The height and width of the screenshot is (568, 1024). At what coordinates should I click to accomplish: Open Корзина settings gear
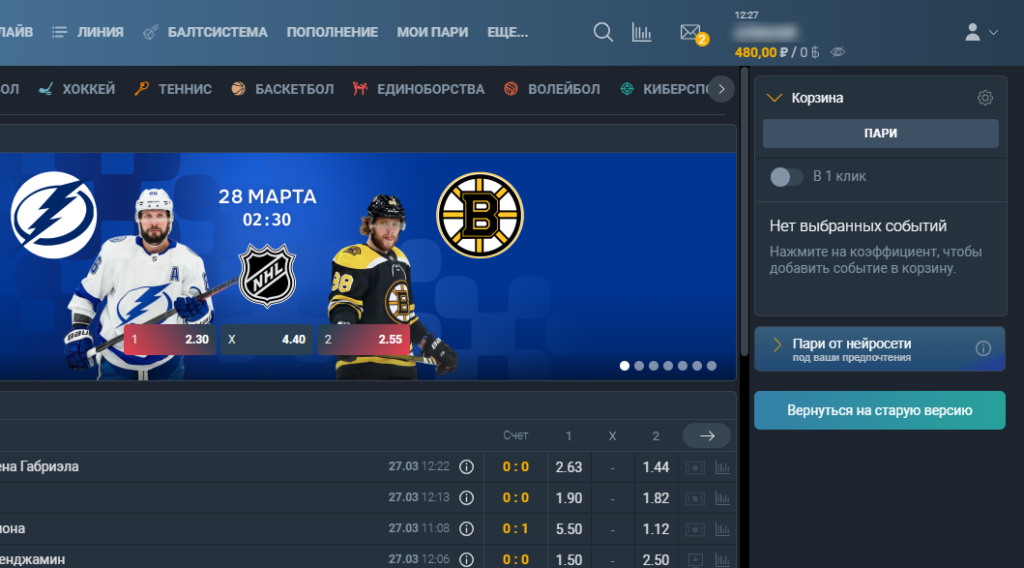[x=985, y=98]
